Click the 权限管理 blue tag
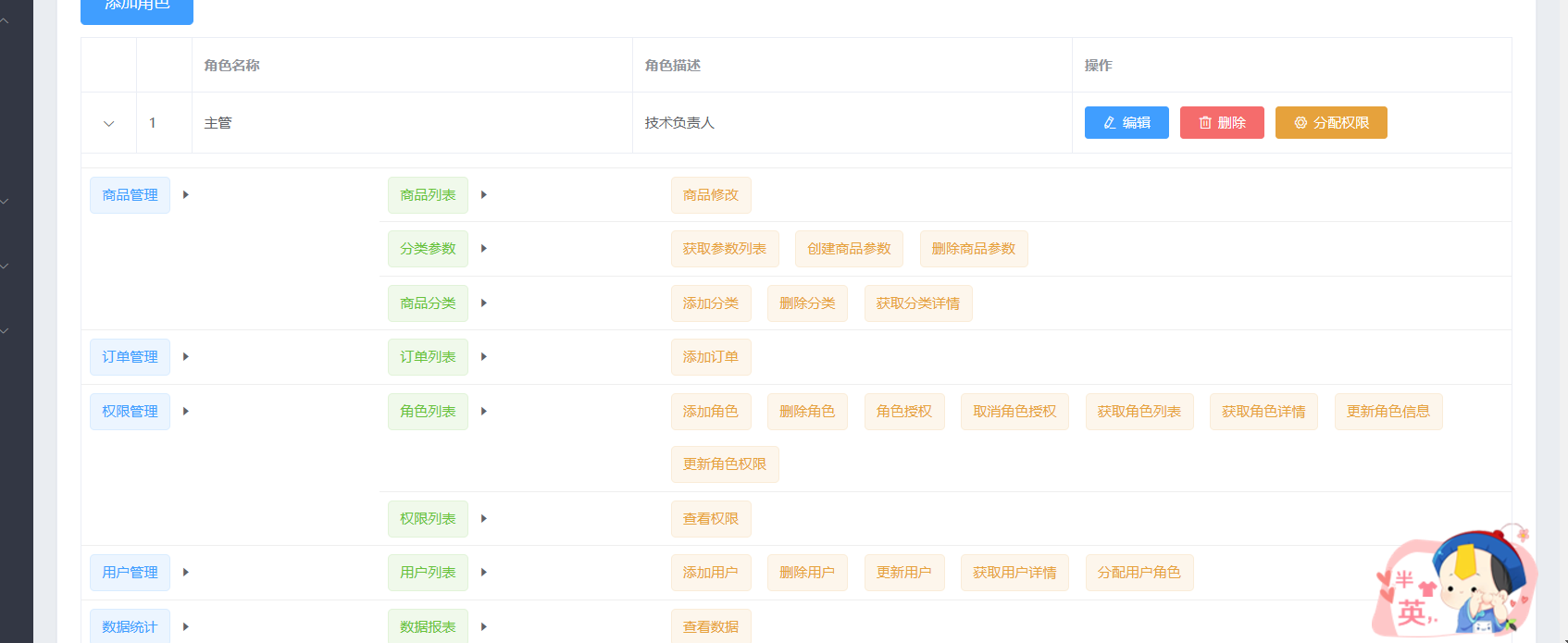1568x643 pixels. (x=130, y=412)
